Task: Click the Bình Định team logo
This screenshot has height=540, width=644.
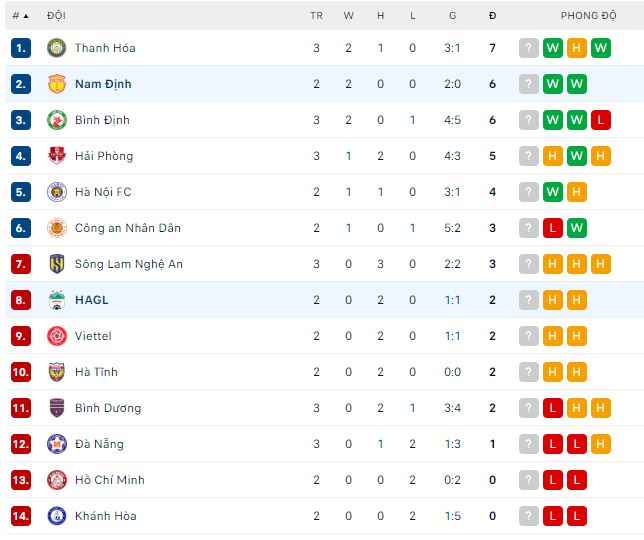Action: [56, 120]
